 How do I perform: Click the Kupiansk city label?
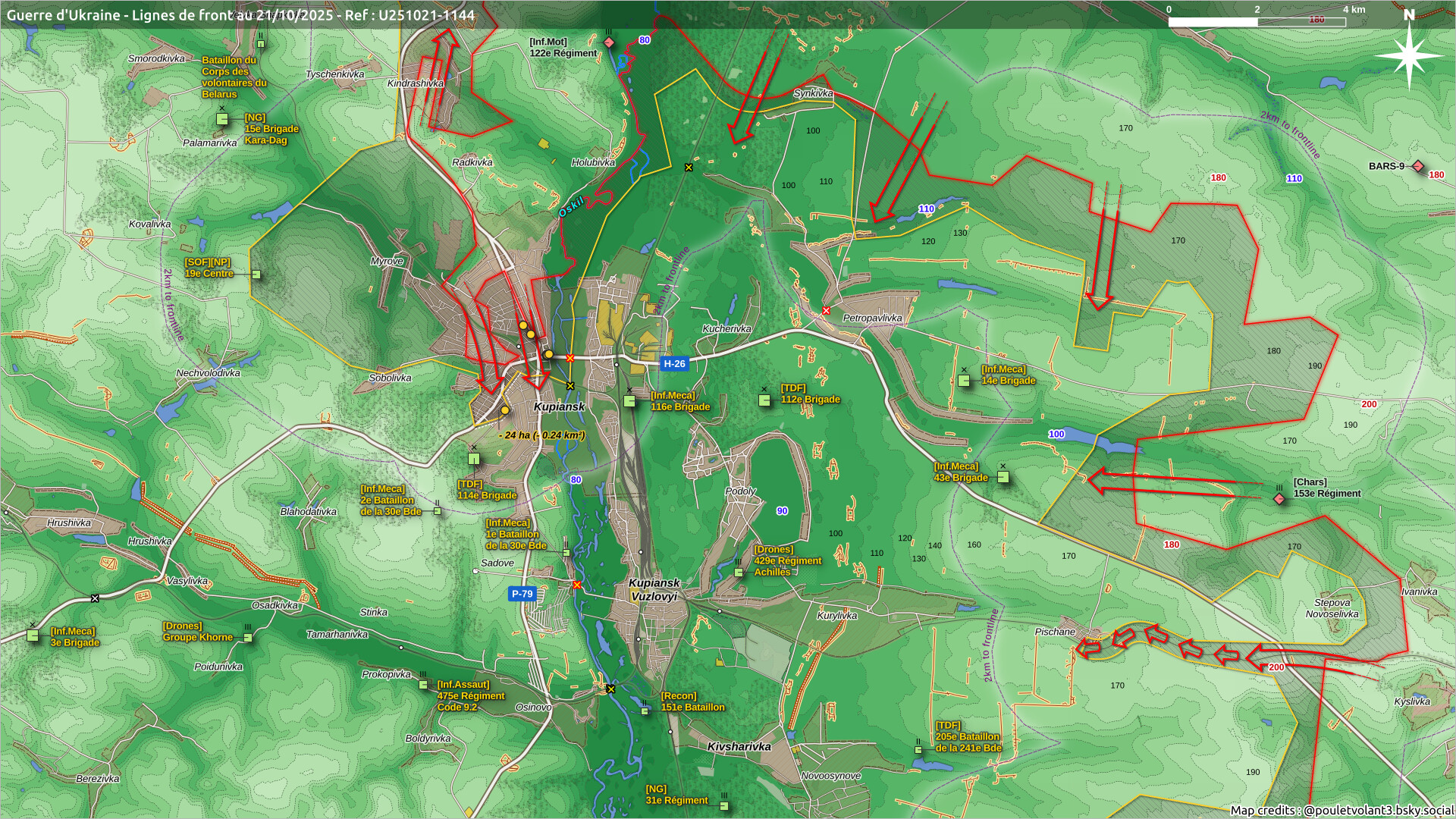pos(559,406)
